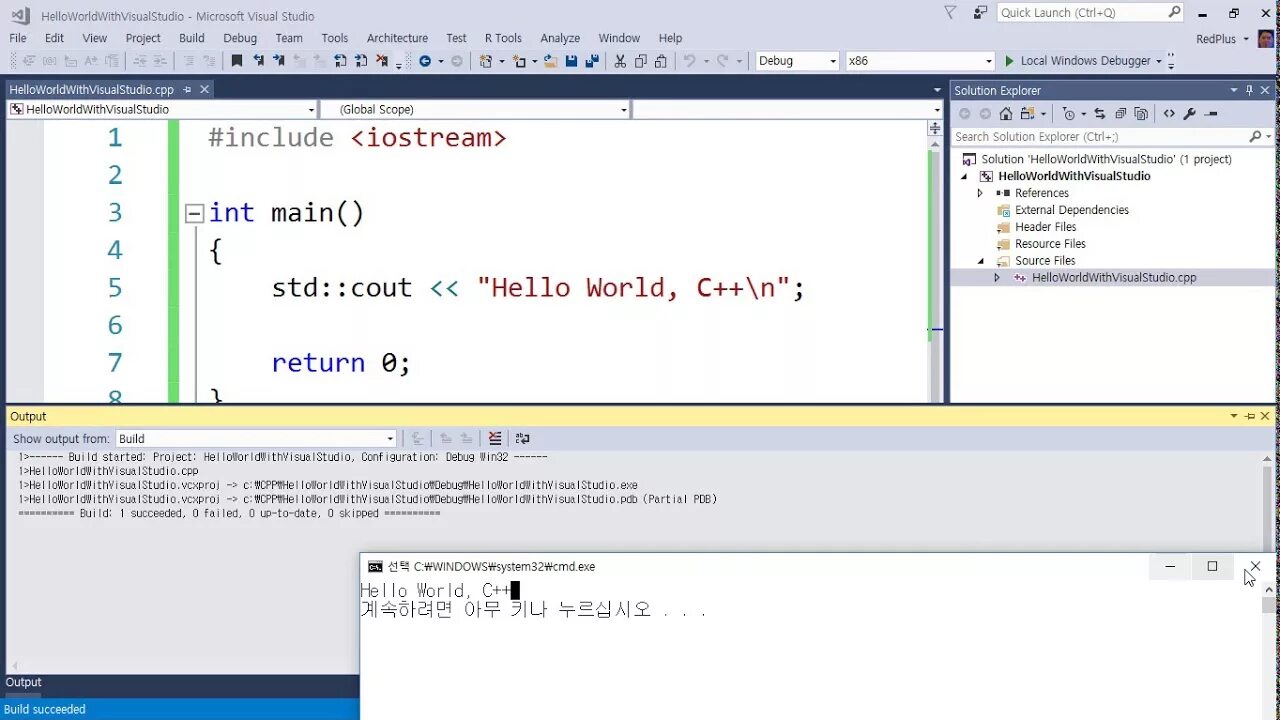
Task: Click the Navigate Backward arrow icon
Action: [x=425, y=61]
